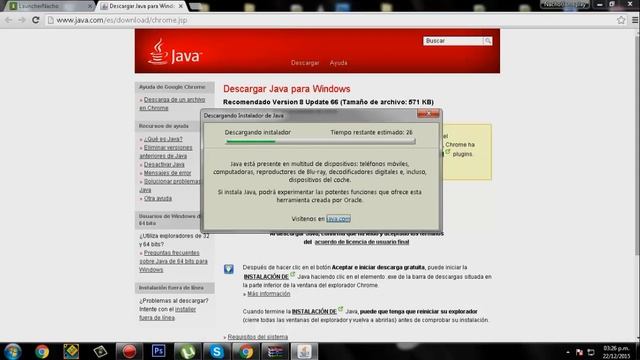Open the Más información link
Viewport: 640px width, 360px height.
tap(269, 294)
